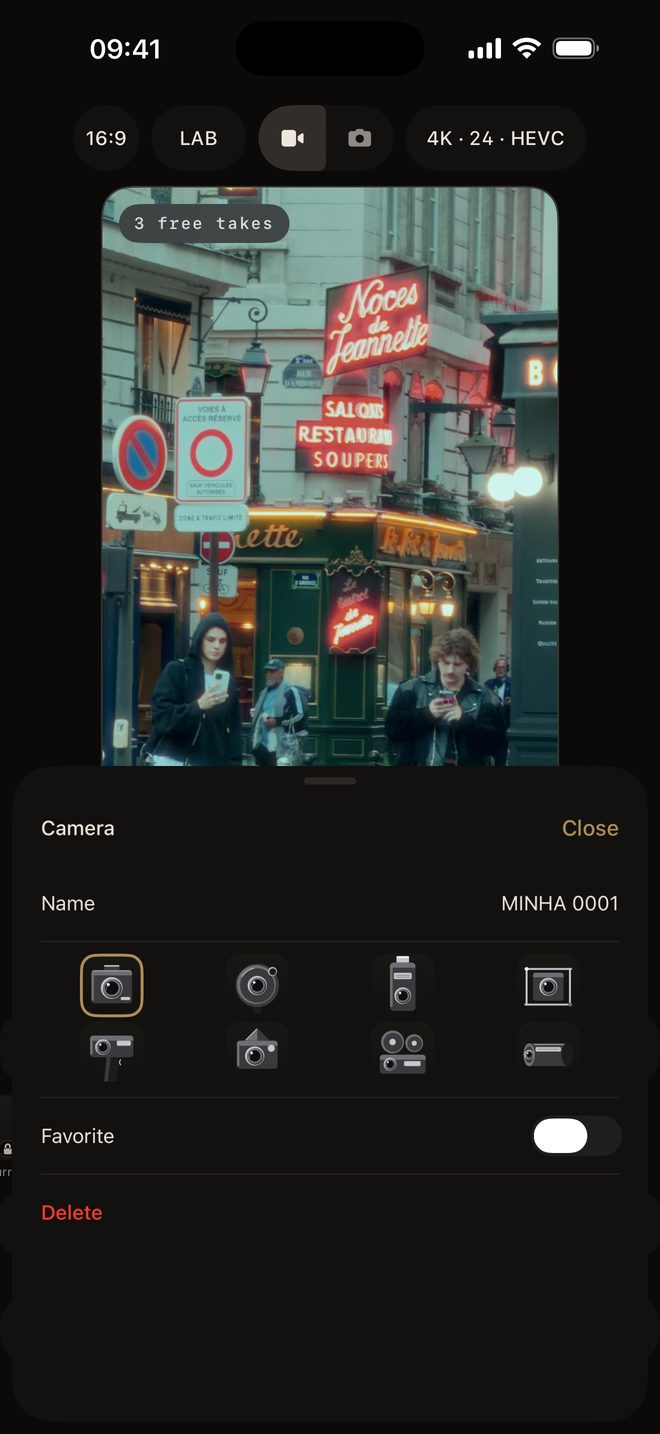Open the 16:9 aspect ratio selector
The image size is (660, 1434).
pos(106,138)
